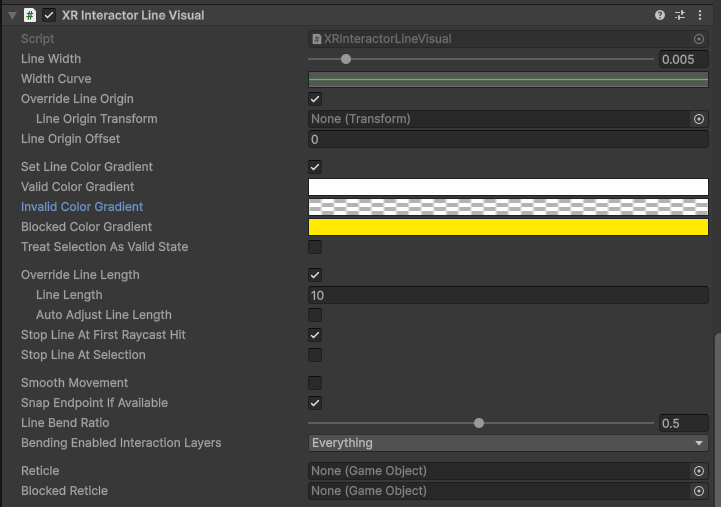
Task: Enable Smooth Movement checkbox
Action: (315, 383)
